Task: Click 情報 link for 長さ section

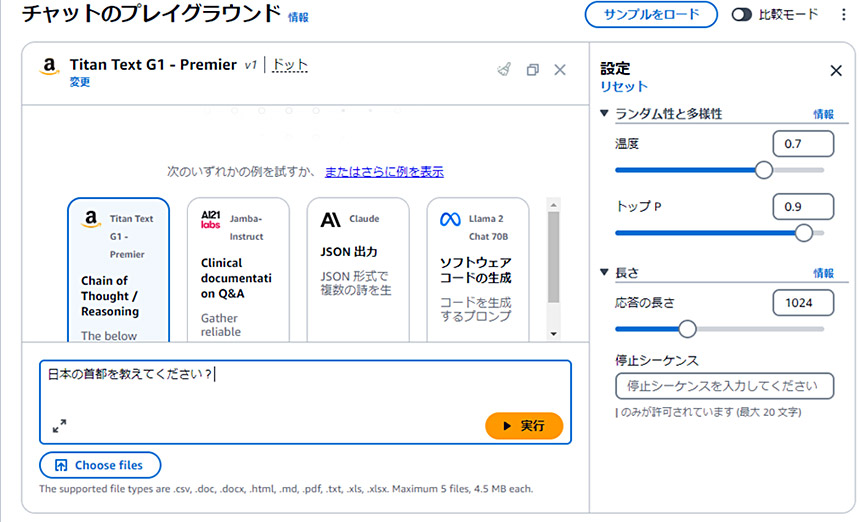Action: [823, 273]
